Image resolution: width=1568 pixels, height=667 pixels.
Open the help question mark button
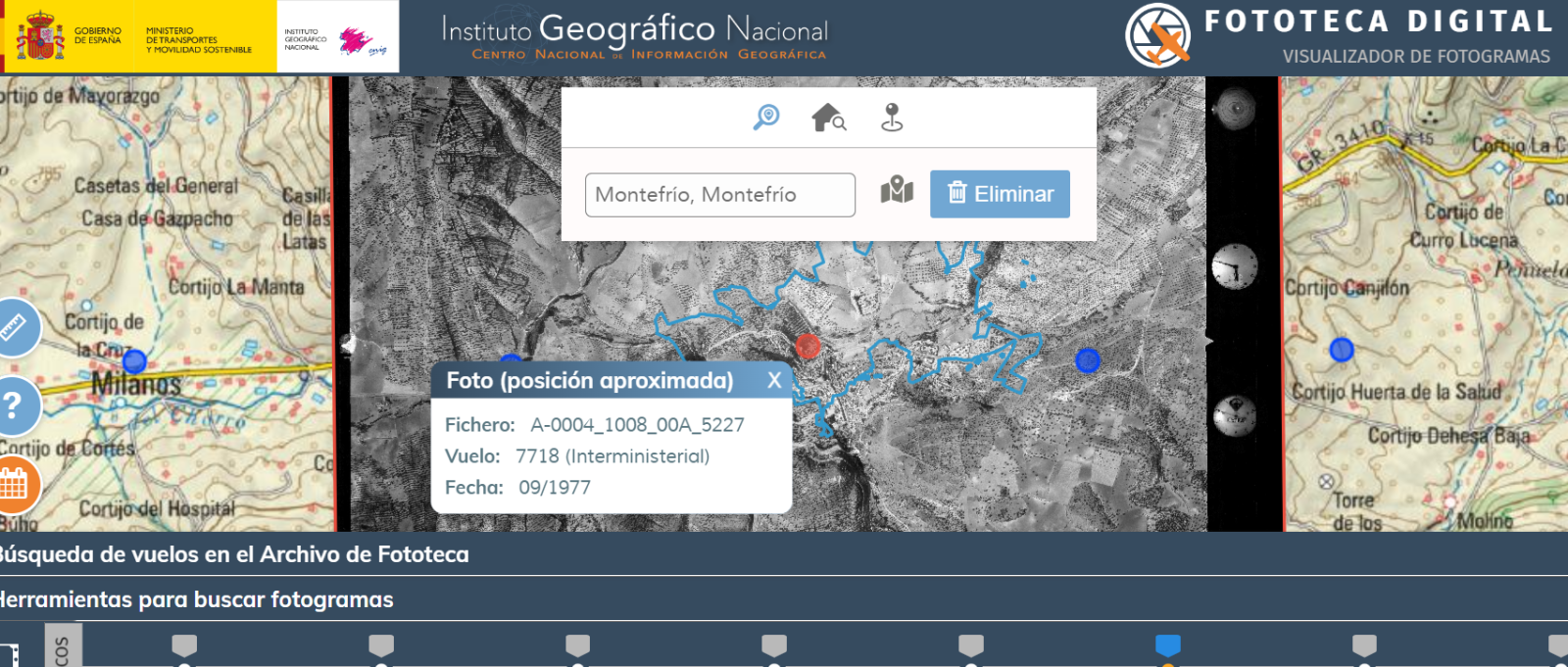pos(14,405)
